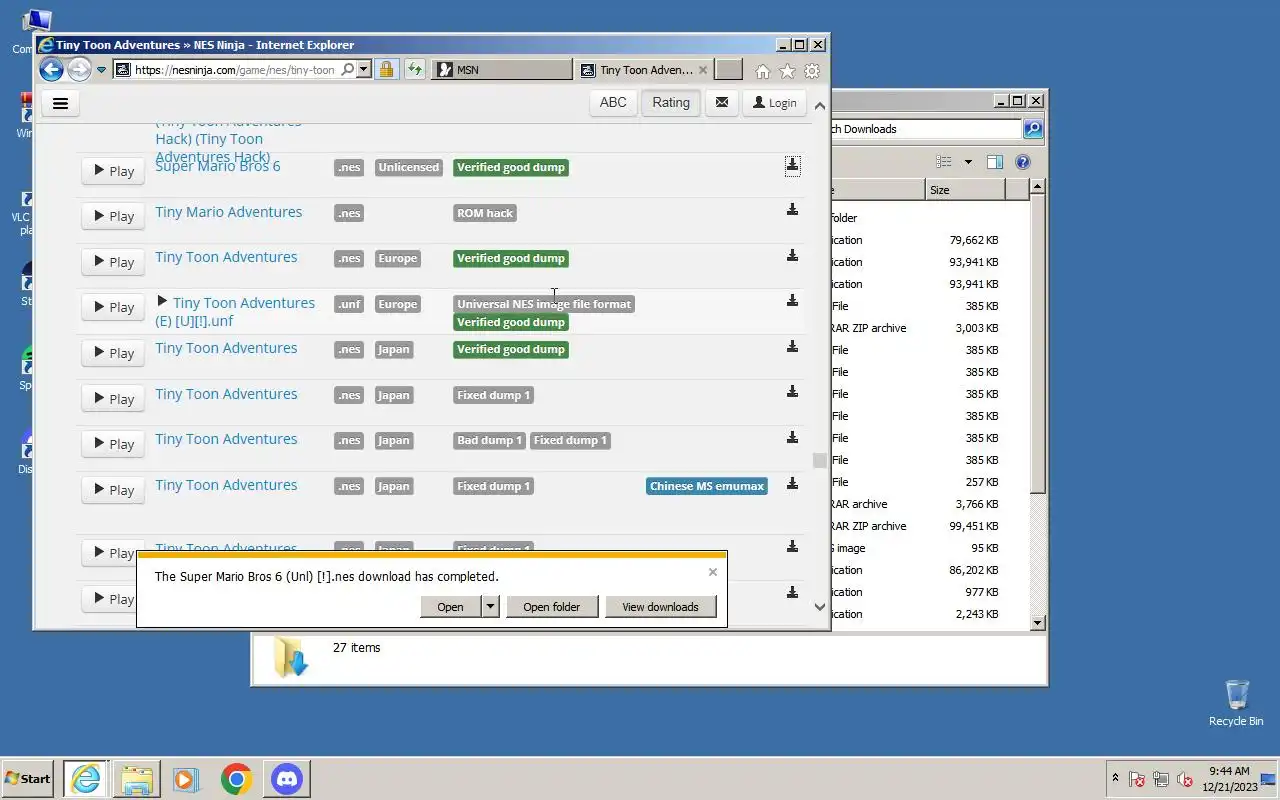Click the Universal NES image file format tag

(544, 304)
